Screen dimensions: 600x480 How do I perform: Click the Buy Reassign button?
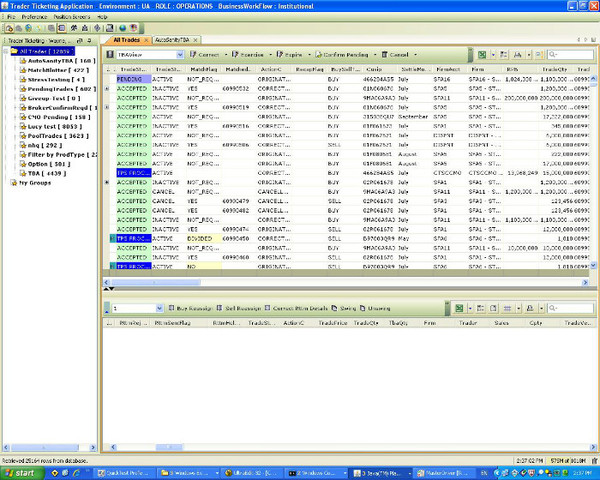click(190, 308)
